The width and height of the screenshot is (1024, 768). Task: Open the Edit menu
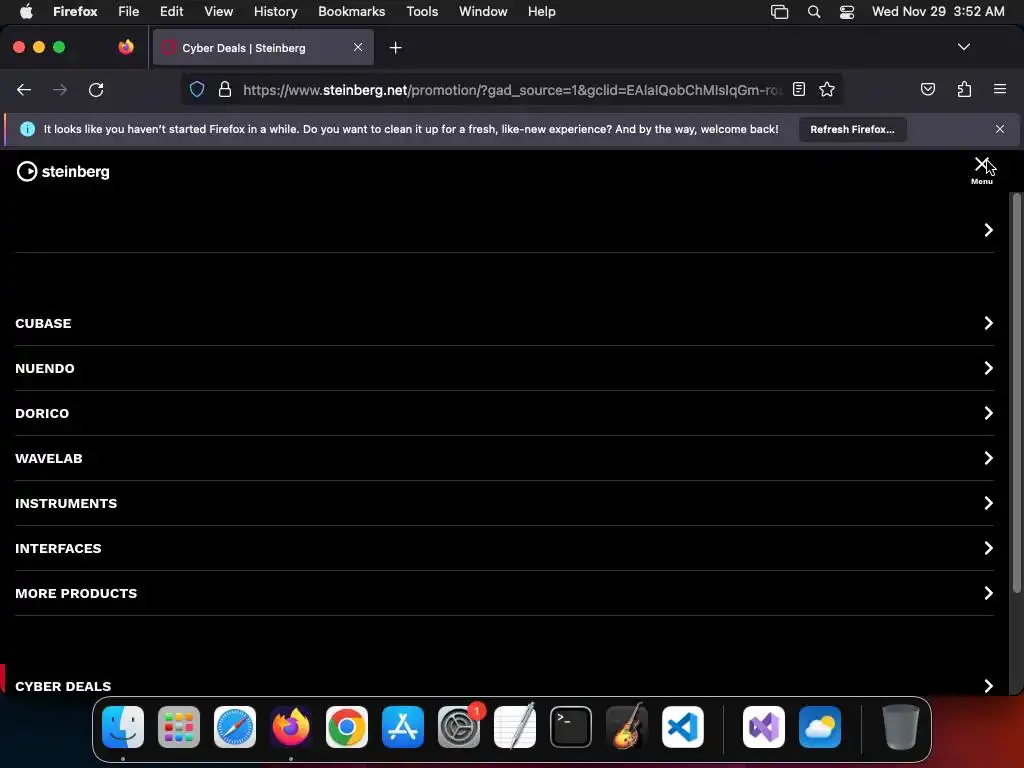coord(172,11)
